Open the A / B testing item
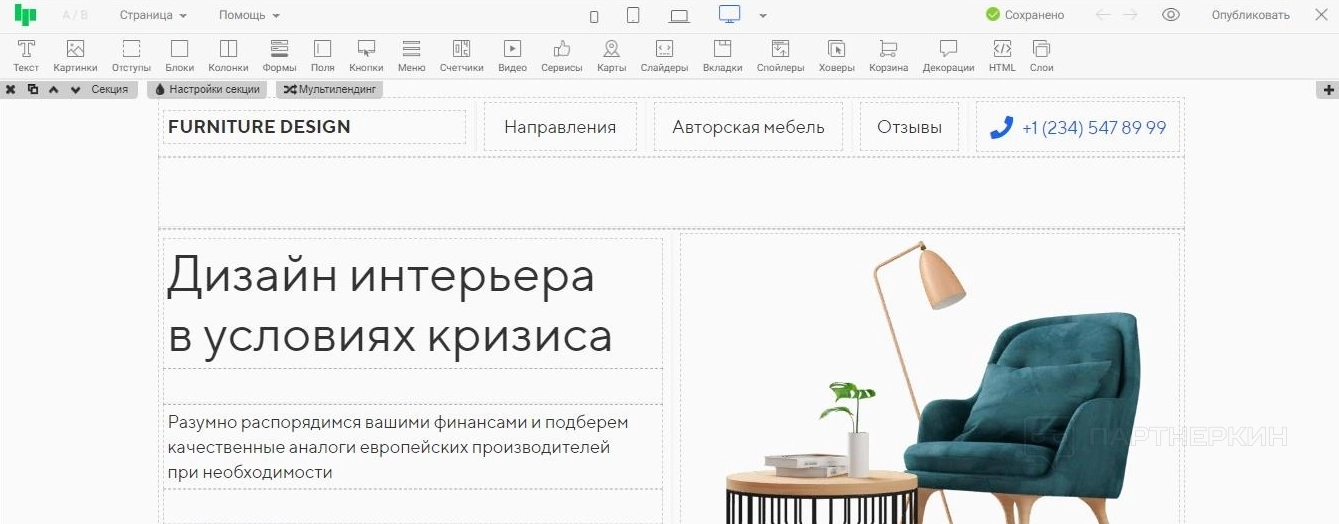The height and width of the screenshot is (524, 1339). 75,15
